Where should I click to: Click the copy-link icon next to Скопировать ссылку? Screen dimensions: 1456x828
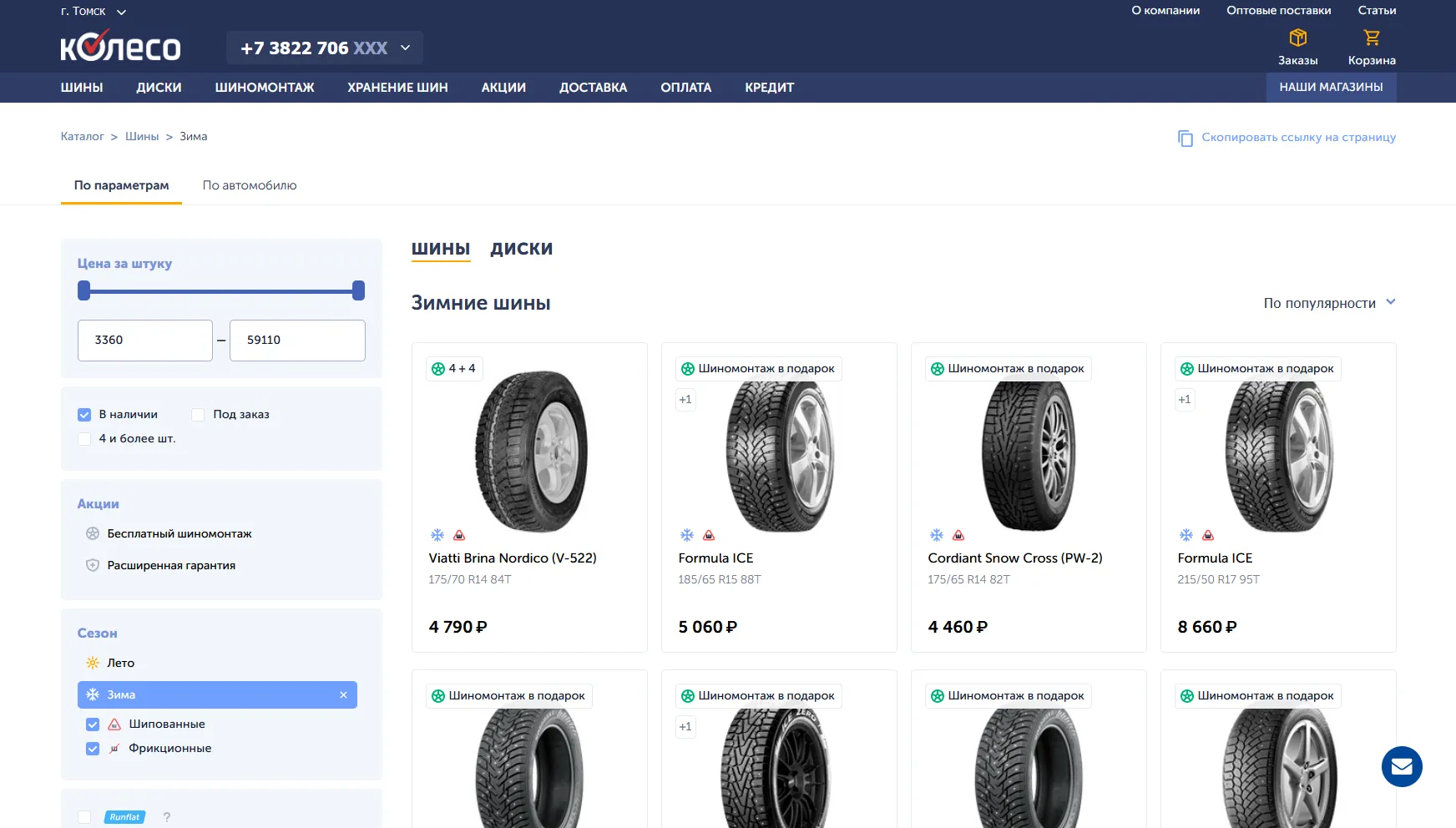pos(1185,138)
